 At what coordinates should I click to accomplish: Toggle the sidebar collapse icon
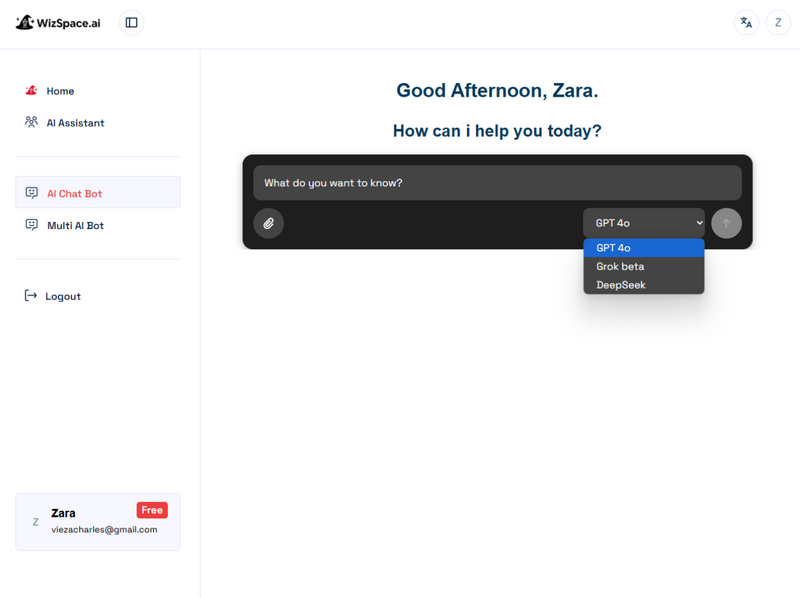(x=131, y=22)
